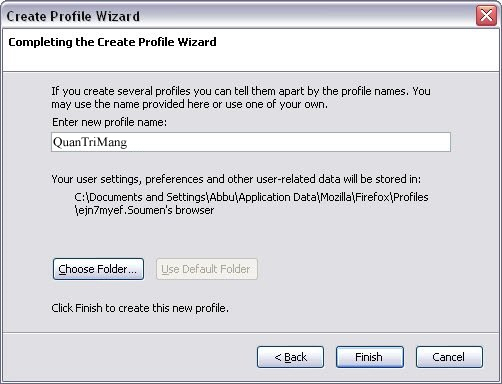Click the greyed-out Use Default Folder button
Viewport: 502px width, 384px height.
click(x=207, y=269)
